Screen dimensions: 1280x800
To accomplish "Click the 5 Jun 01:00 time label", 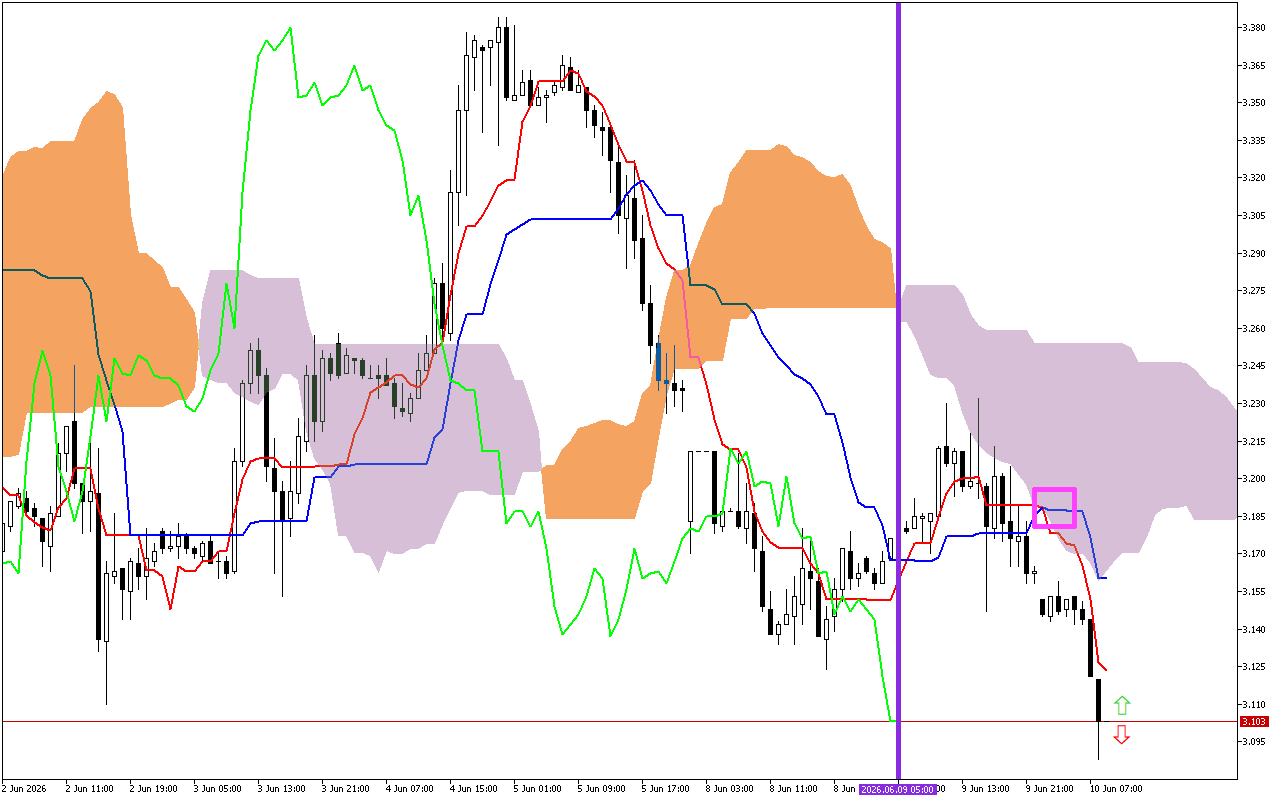I will pos(537,789).
